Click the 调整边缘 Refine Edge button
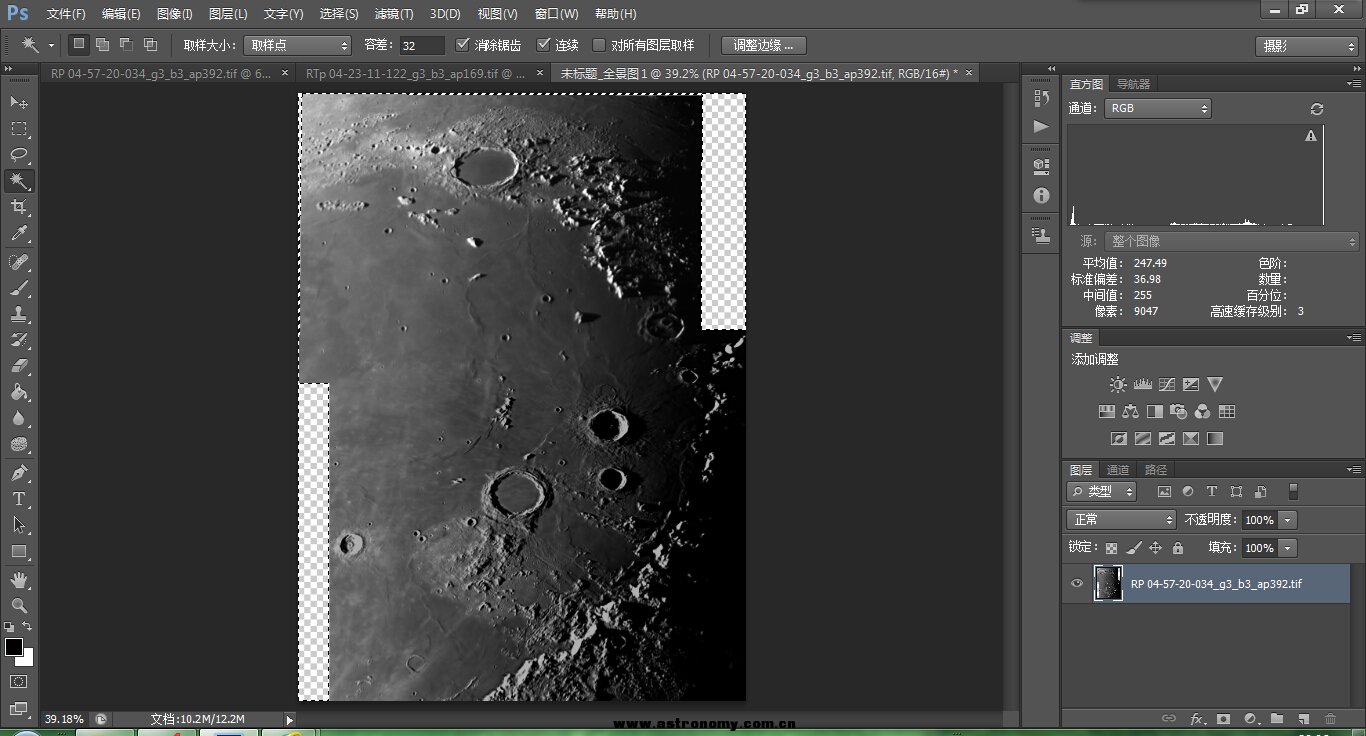This screenshot has width=1366, height=736. (764, 45)
